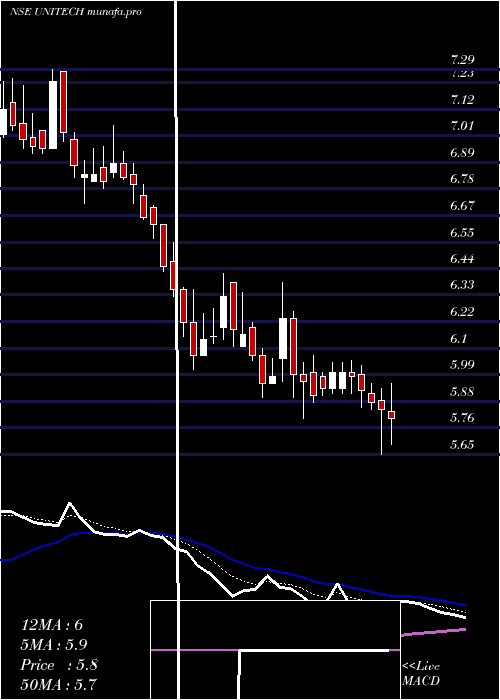Image resolution: width=500 pixels, height=700 pixels.
Task: Click the blue 50MA line at its left end
Action: pyautogui.click(x=6, y=559)
